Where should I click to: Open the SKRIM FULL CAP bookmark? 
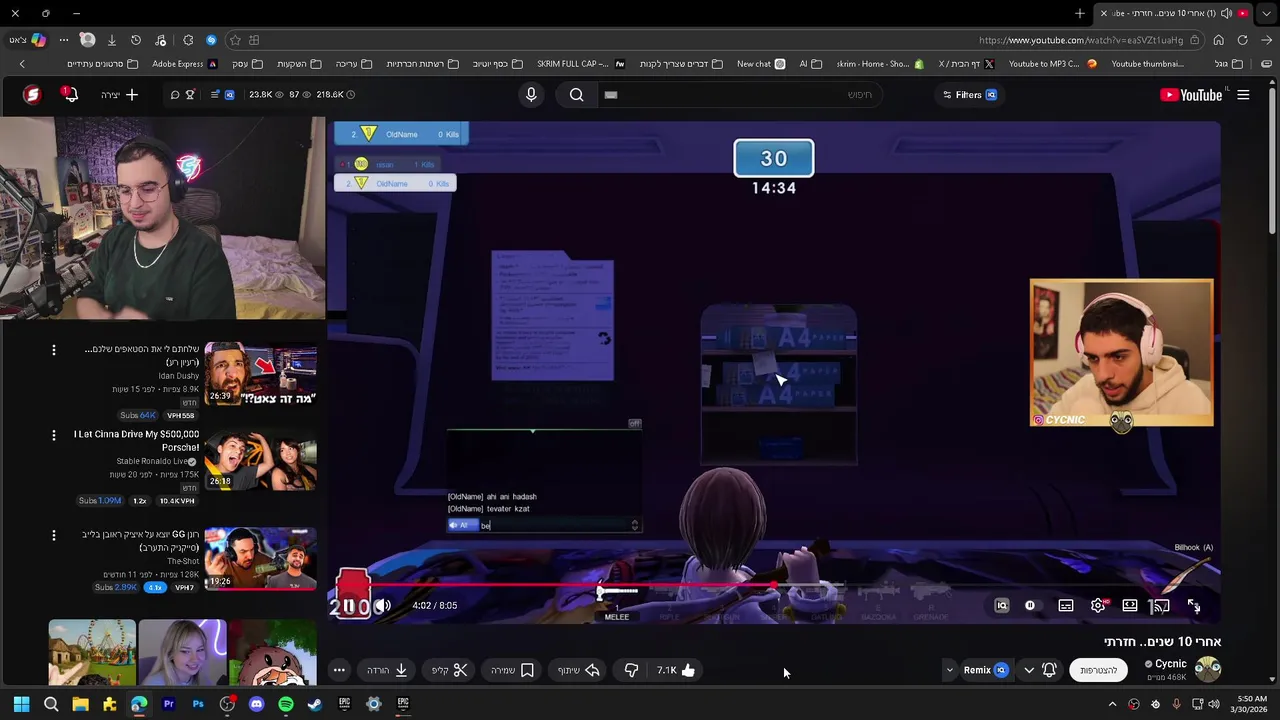pos(581,64)
